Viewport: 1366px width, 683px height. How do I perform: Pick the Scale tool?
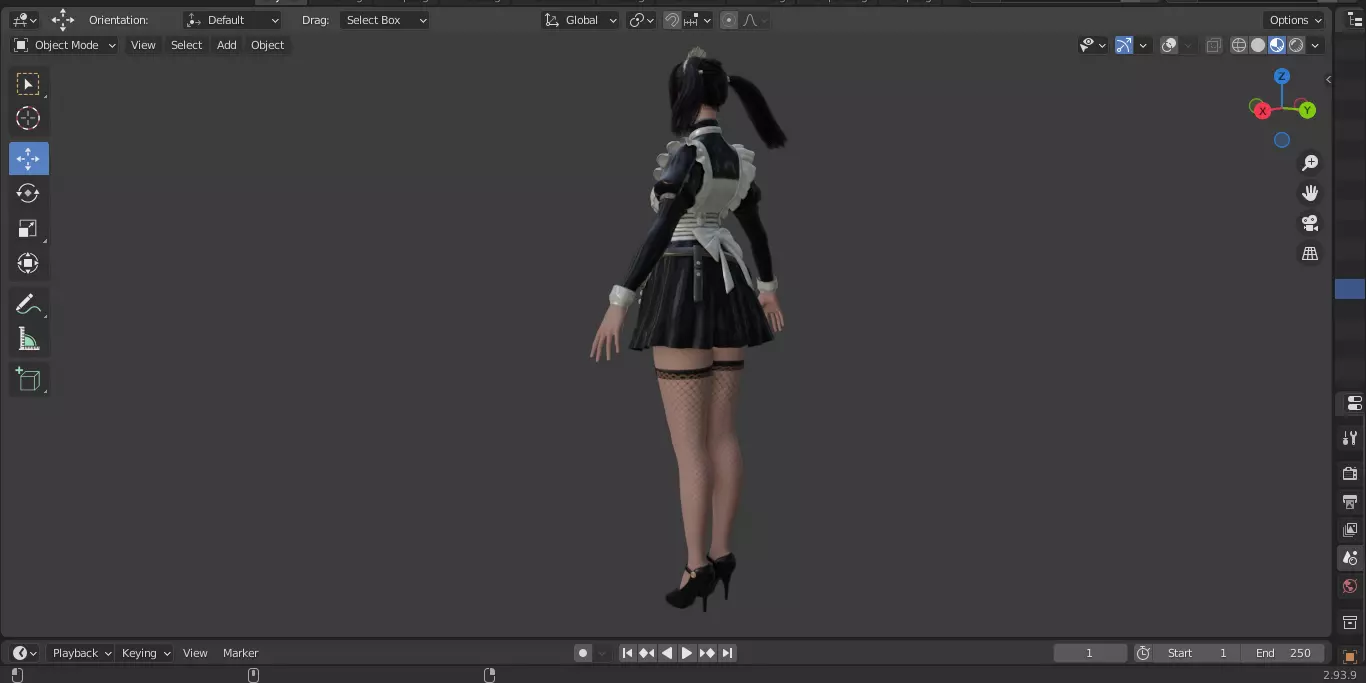[x=28, y=228]
